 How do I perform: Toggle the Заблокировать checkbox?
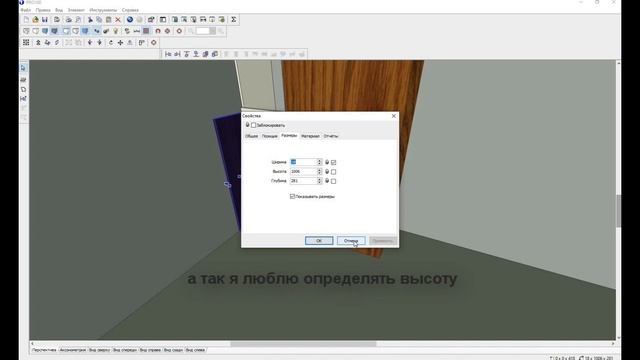(253, 125)
